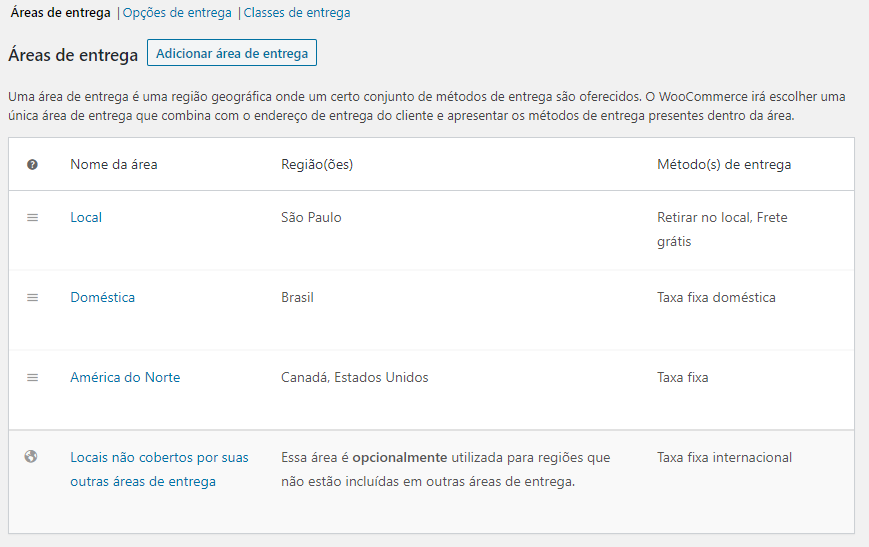Click the help question mark icon

tap(32, 164)
